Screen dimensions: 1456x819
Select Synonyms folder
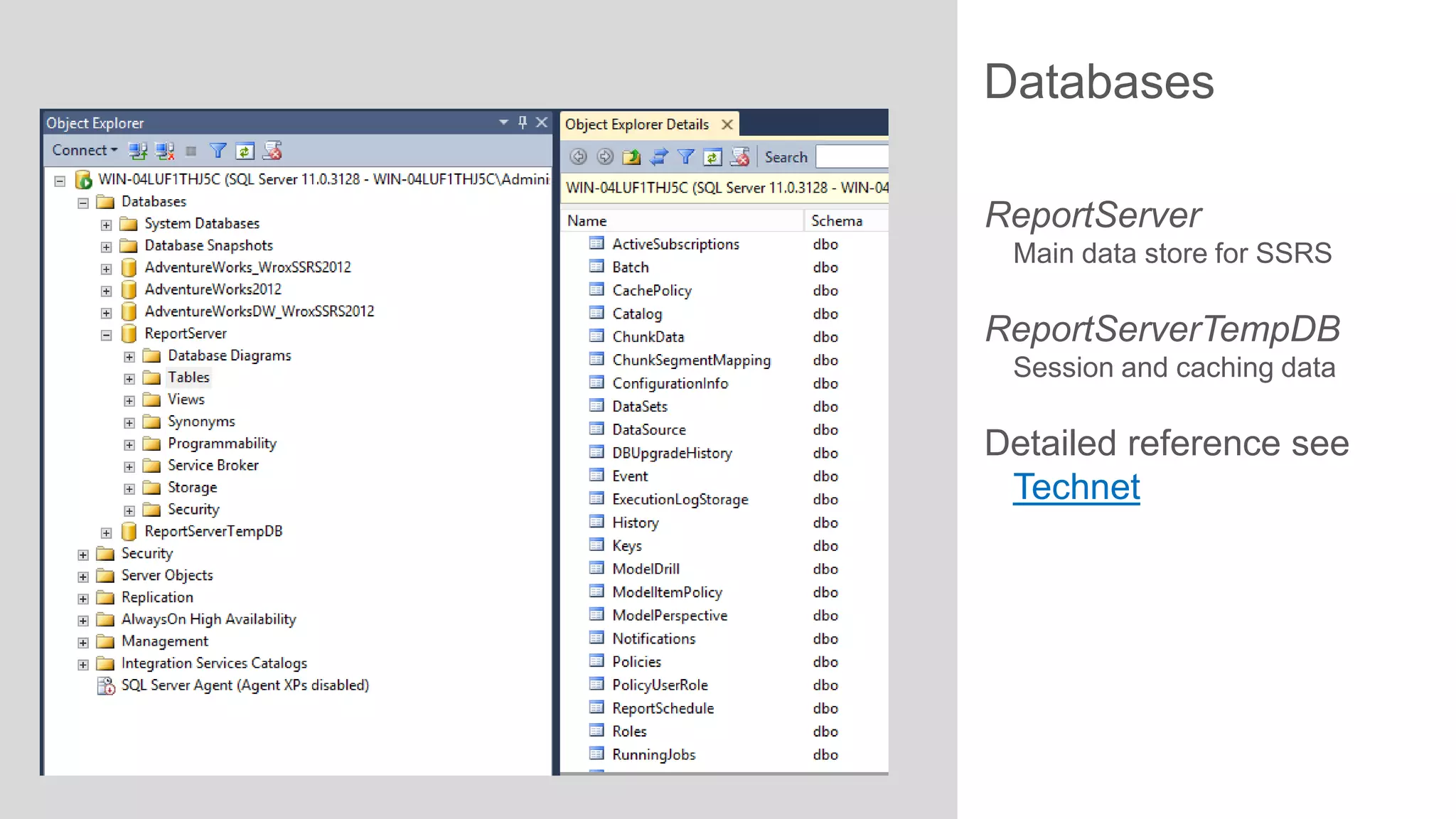(201, 422)
